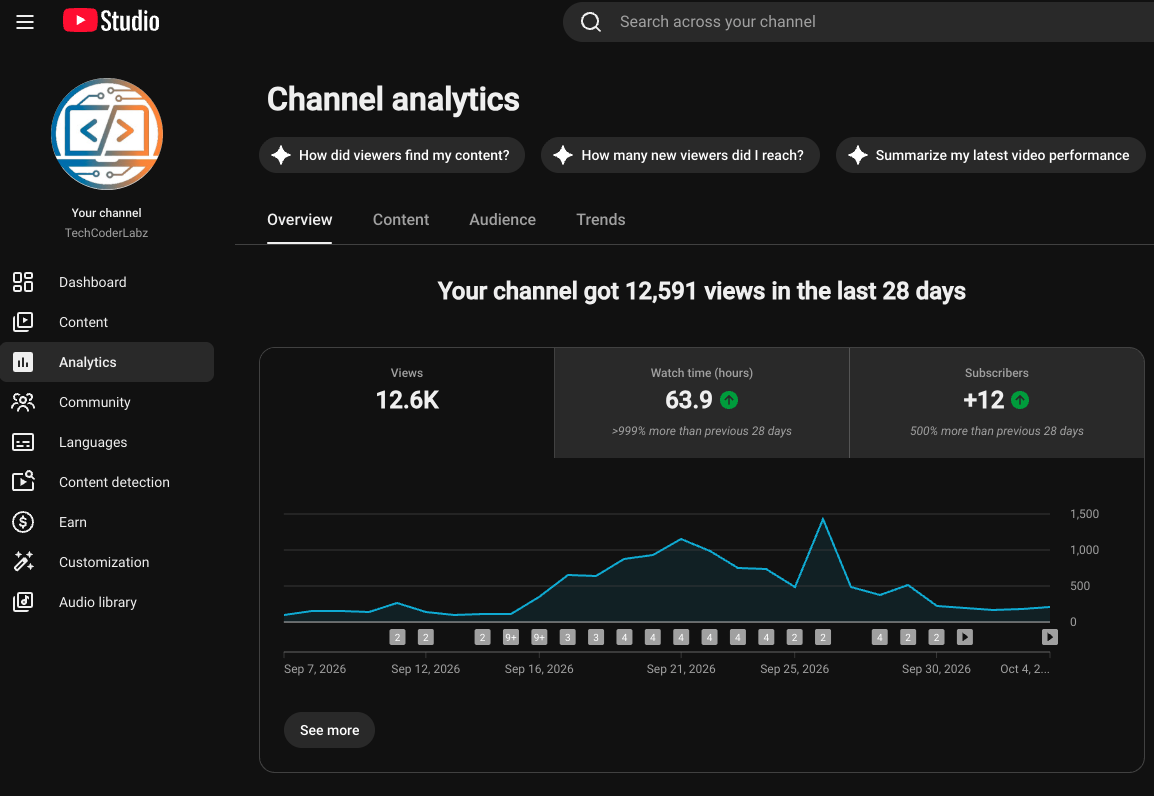Click the YouTube Studio logo
1154x796 pixels.
pos(111,21)
